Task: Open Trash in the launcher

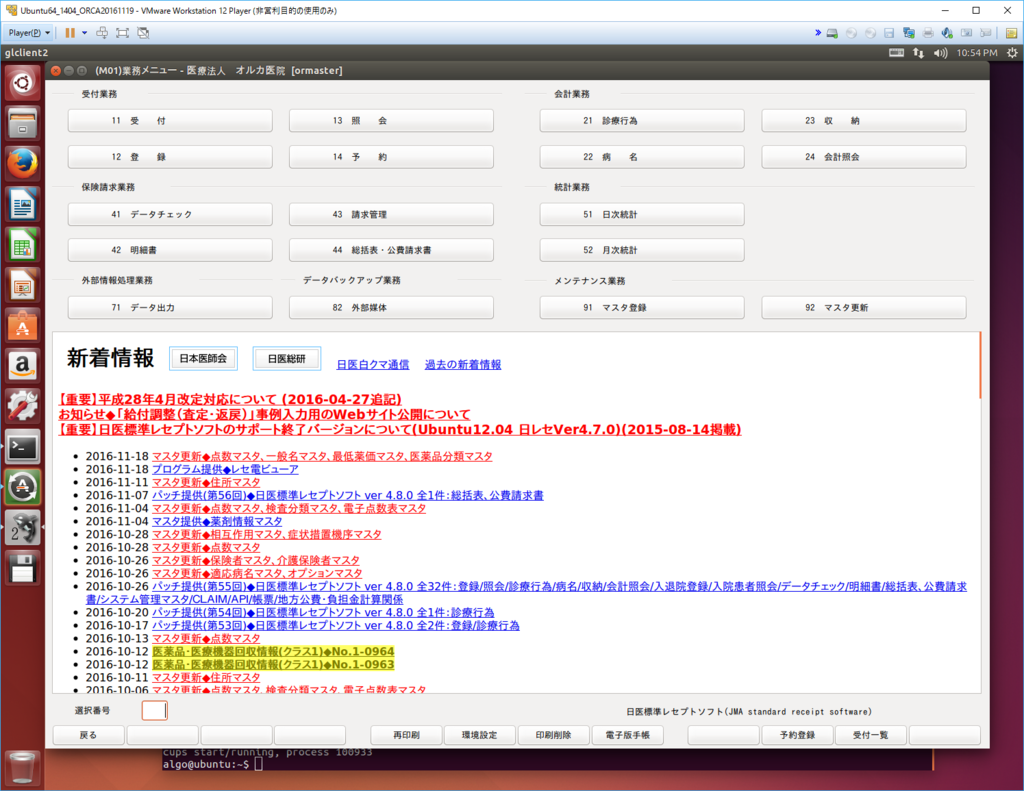Action: 22,766
